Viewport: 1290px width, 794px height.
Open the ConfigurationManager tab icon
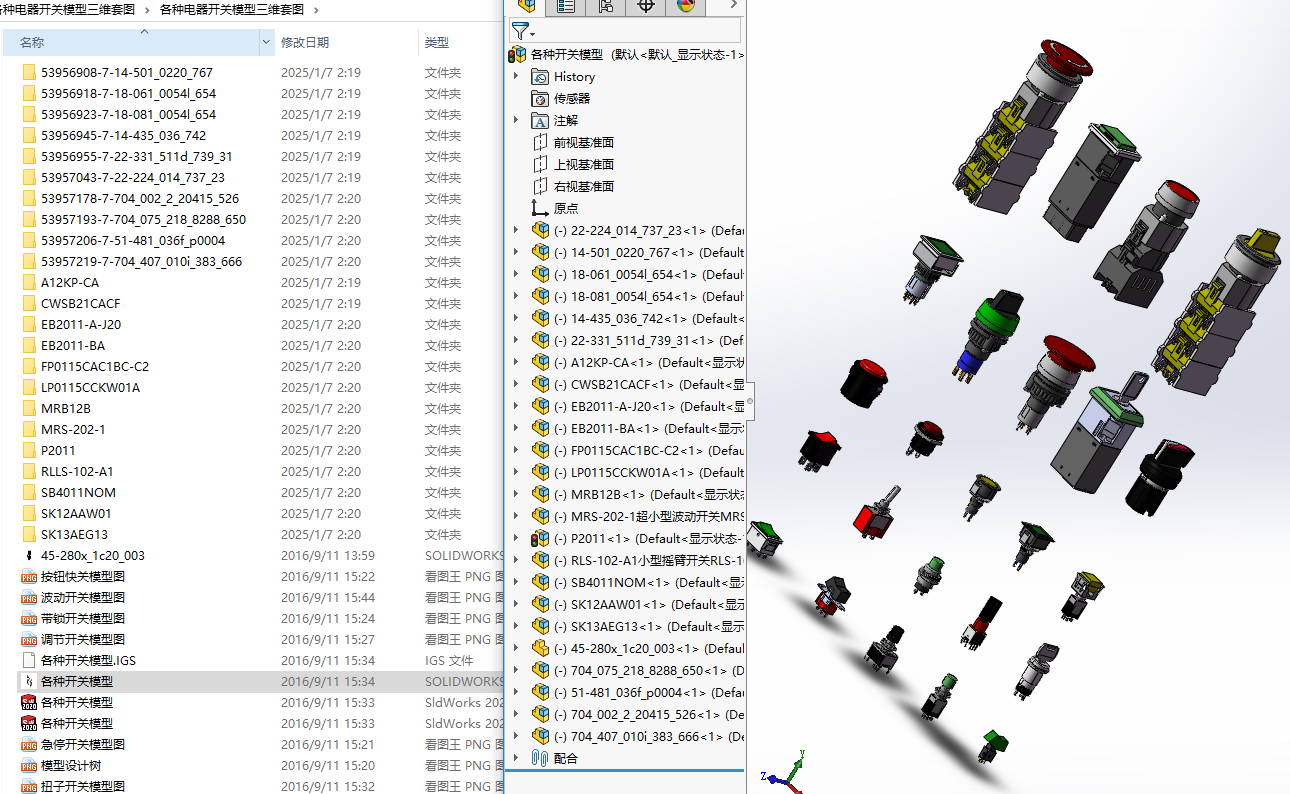(606, 6)
